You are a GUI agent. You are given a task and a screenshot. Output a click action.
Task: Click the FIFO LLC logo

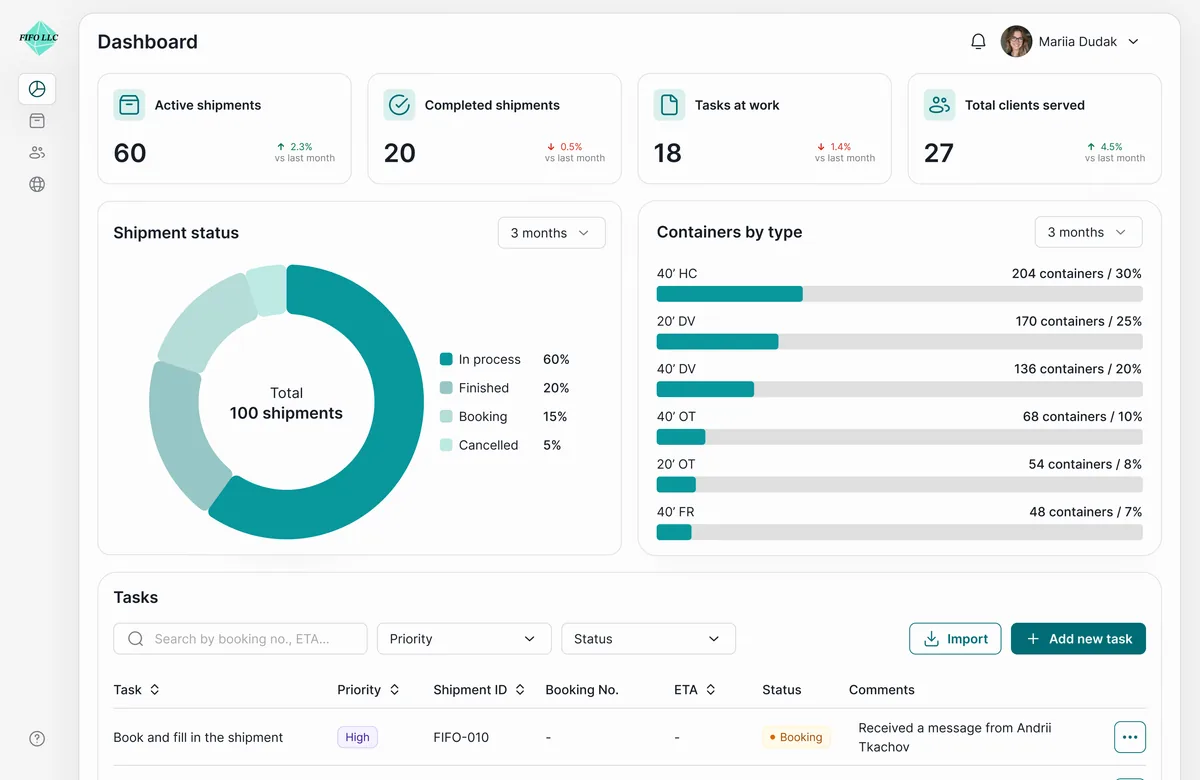coord(38,38)
